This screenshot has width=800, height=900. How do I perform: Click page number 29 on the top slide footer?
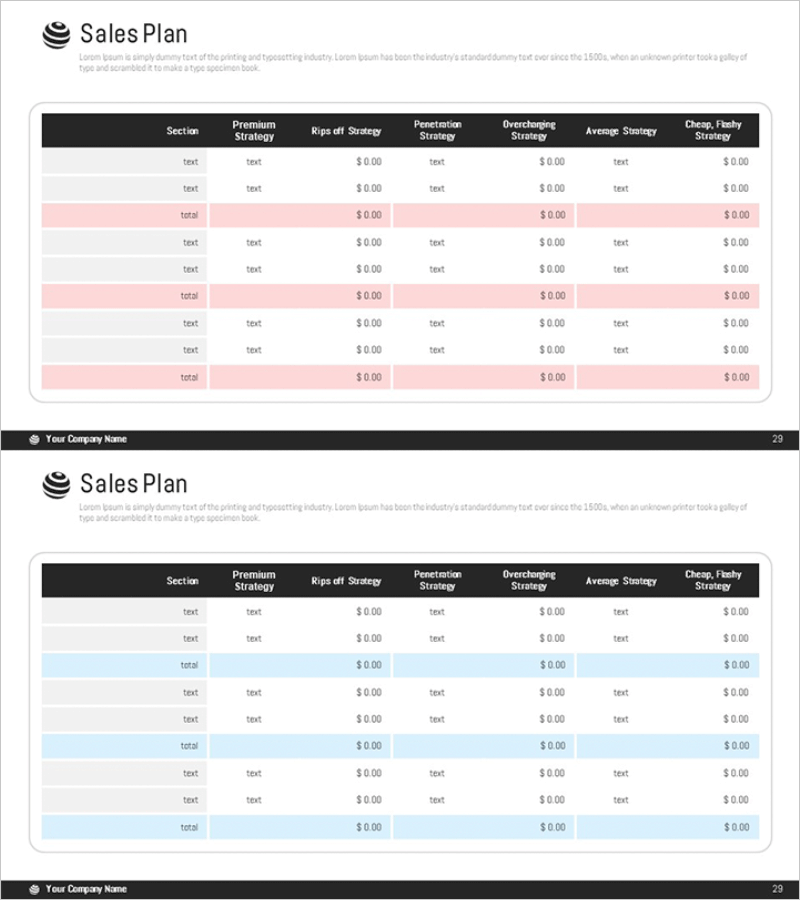point(777,439)
